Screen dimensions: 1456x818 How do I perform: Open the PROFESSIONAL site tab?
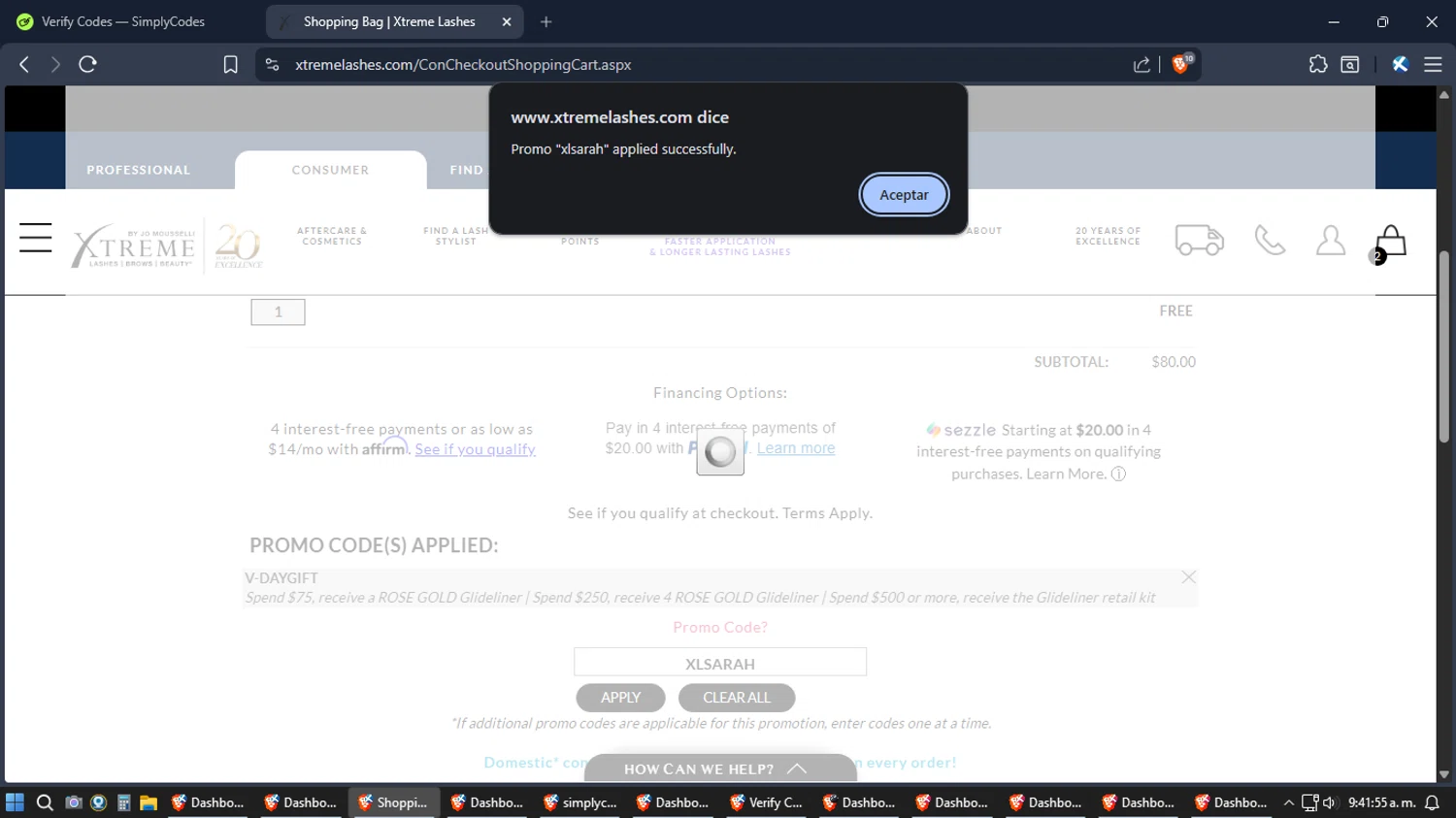pyautogui.click(x=139, y=170)
